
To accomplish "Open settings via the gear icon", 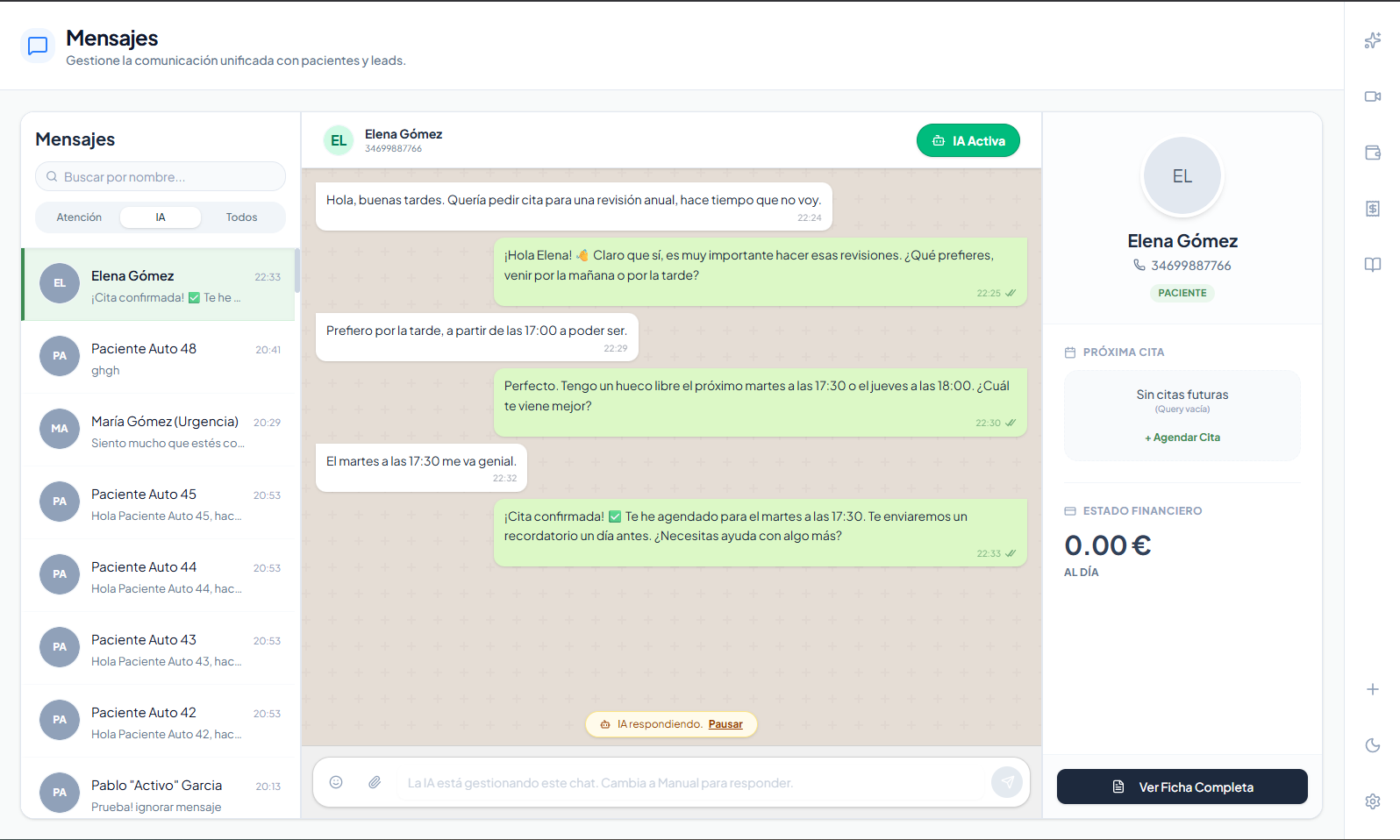I will pyautogui.click(x=1373, y=801).
